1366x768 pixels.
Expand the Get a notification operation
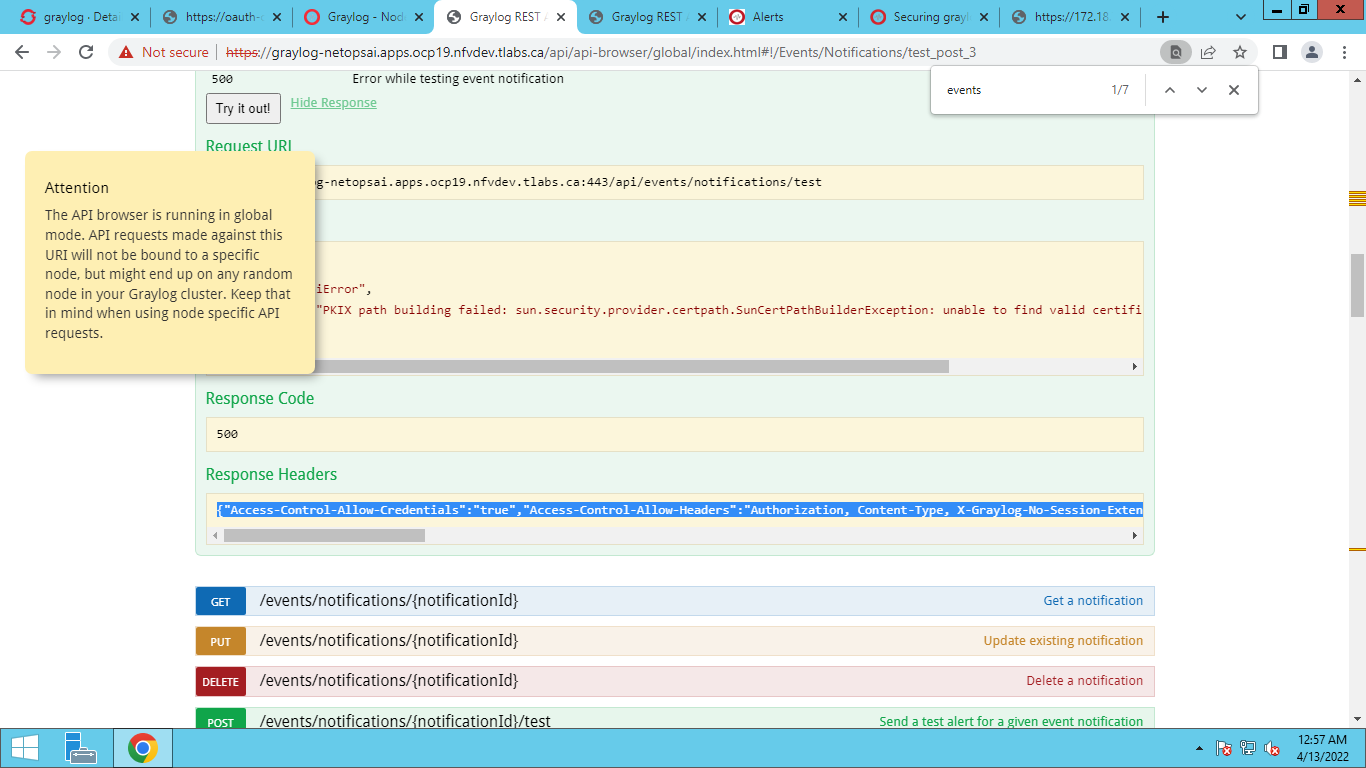click(1093, 601)
